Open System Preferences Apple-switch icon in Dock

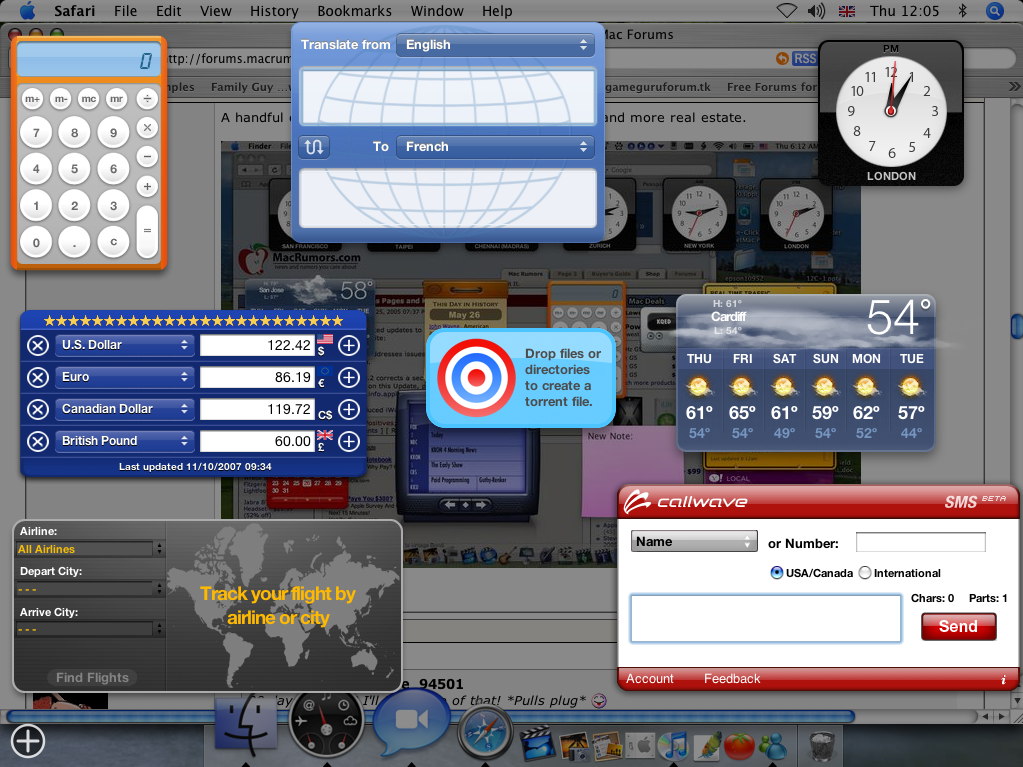coord(639,745)
